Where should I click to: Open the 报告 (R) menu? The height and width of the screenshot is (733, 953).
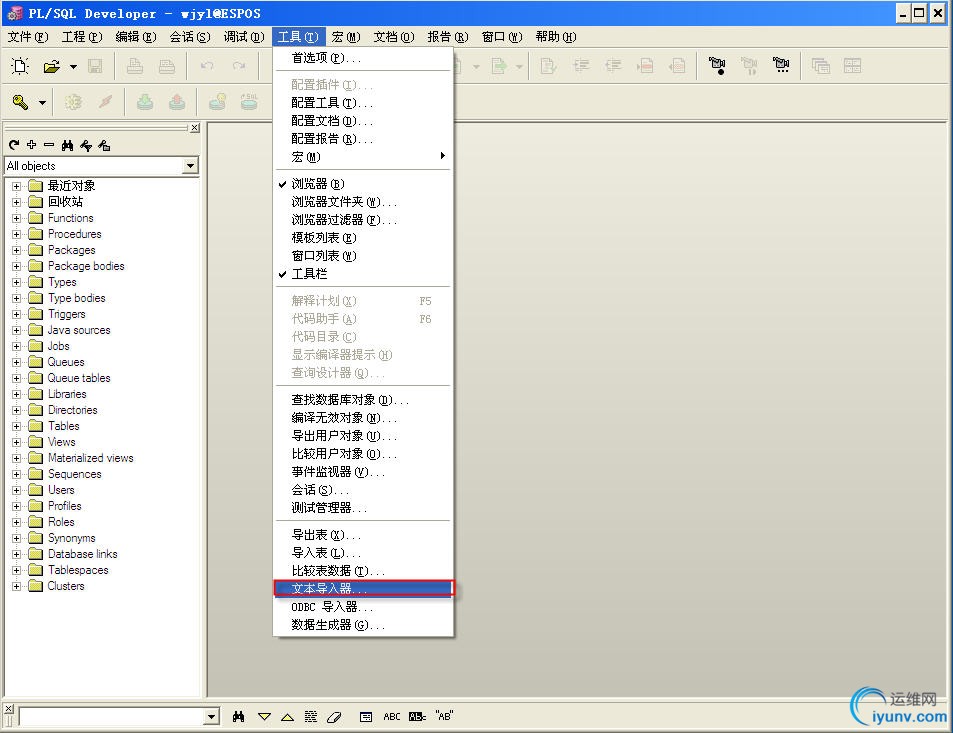(x=447, y=37)
